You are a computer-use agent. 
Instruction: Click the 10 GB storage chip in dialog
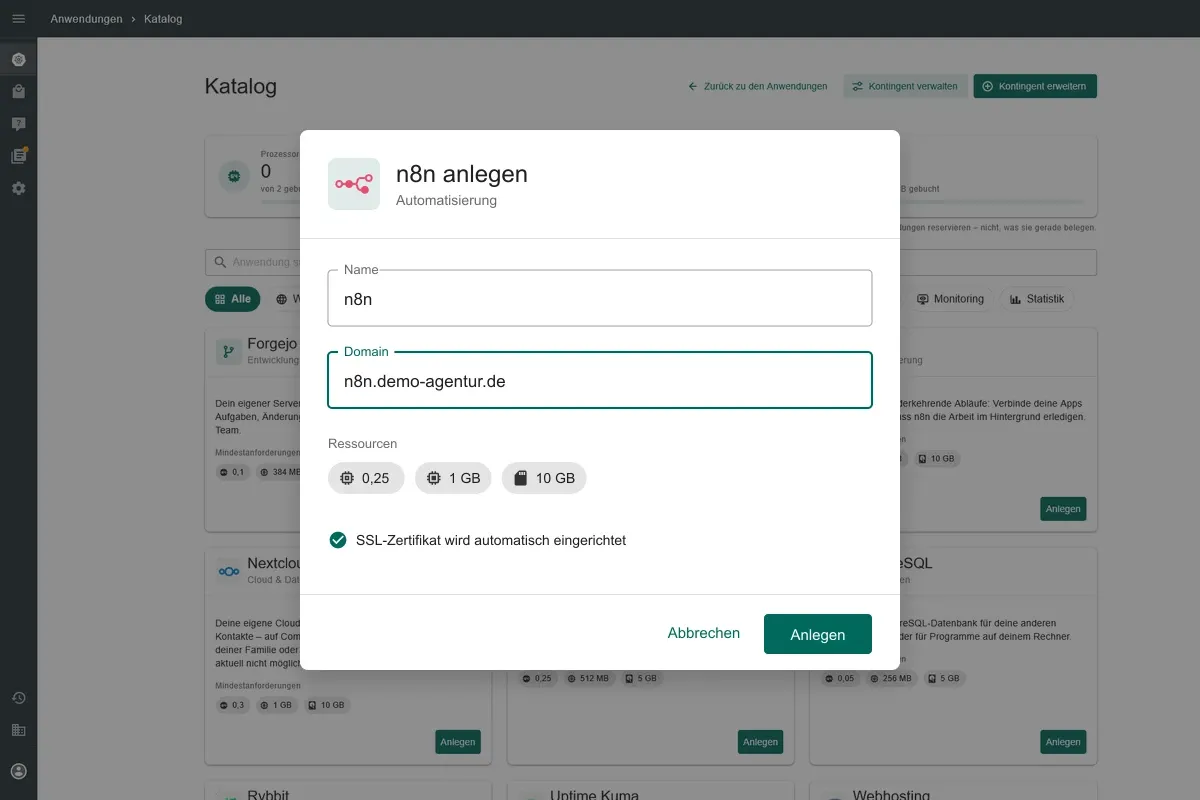544,478
